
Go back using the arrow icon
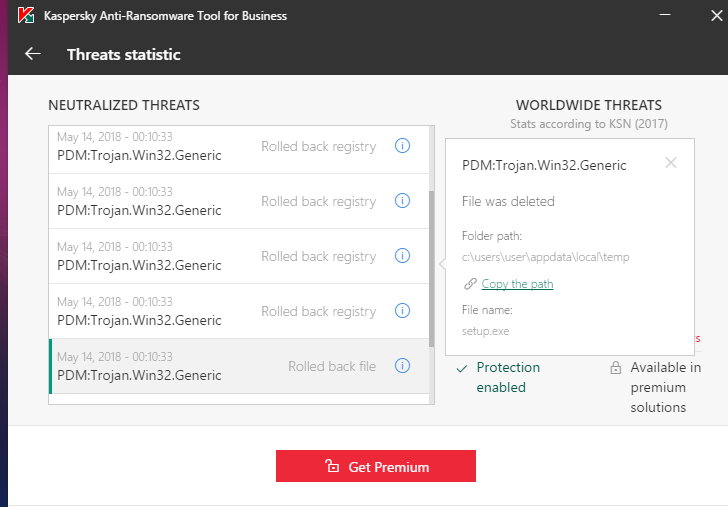tap(32, 54)
